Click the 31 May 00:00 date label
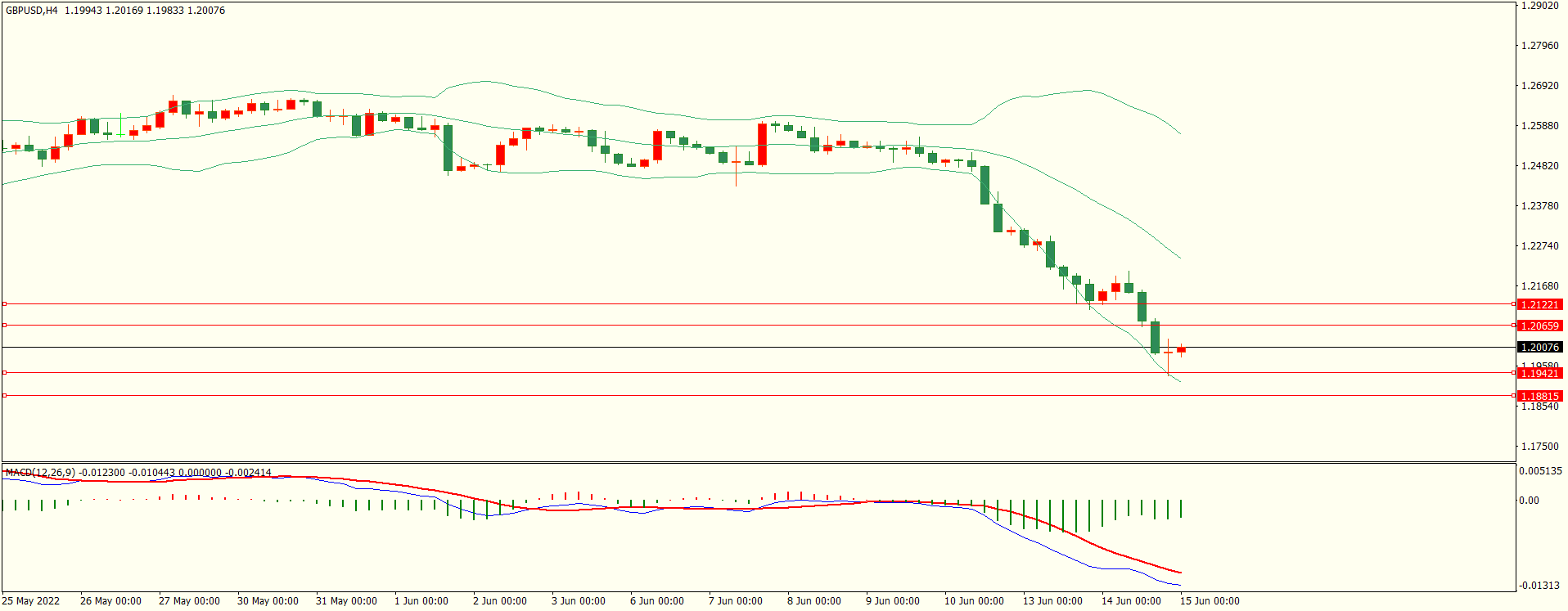 click(346, 601)
